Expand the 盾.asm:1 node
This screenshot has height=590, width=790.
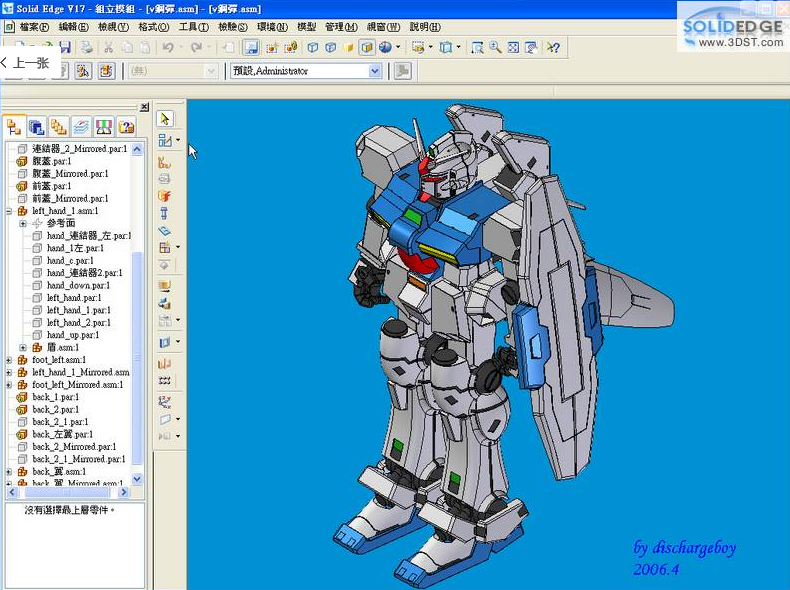[23, 348]
